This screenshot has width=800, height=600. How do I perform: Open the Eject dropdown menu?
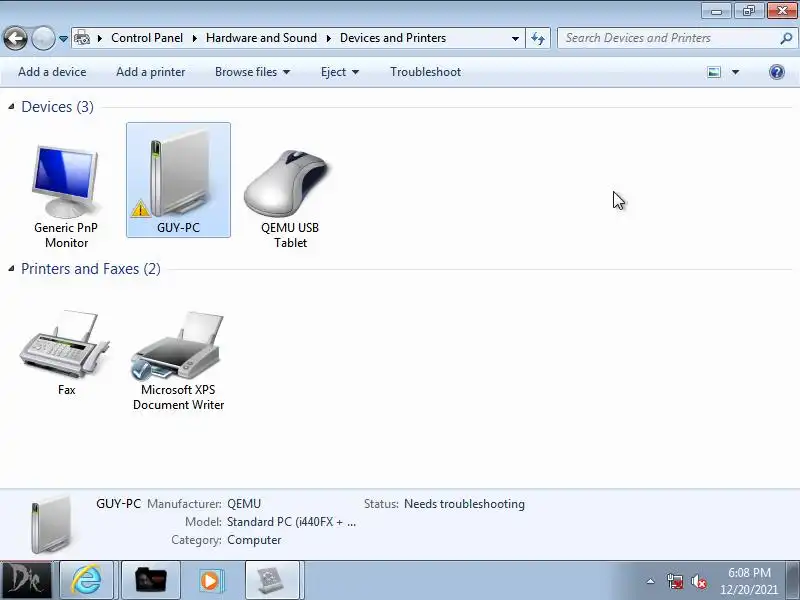pyautogui.click(x=339, y=72)
